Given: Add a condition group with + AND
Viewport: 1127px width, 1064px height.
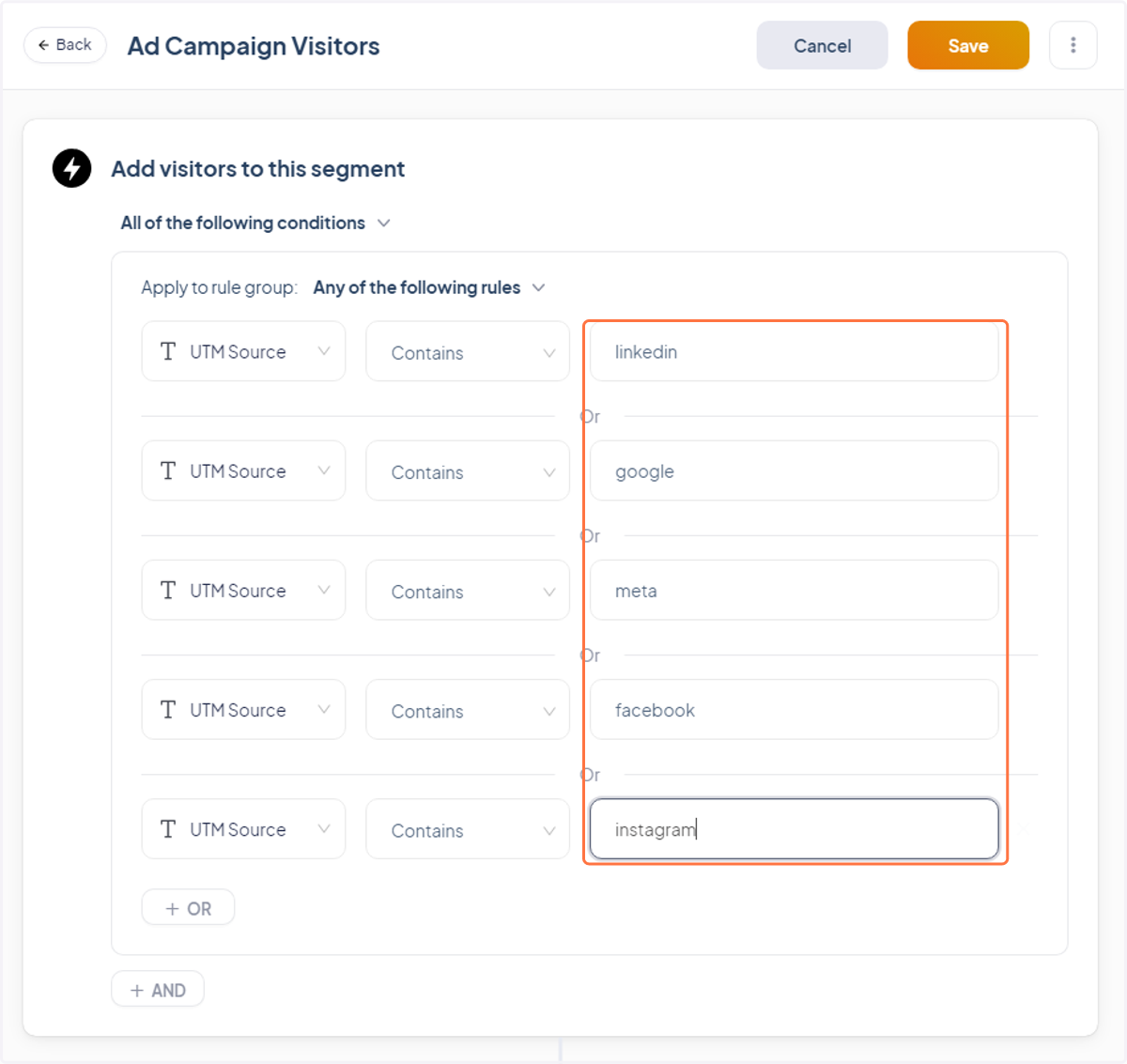Looking at the screenshot, I should [x=158, y=989].
